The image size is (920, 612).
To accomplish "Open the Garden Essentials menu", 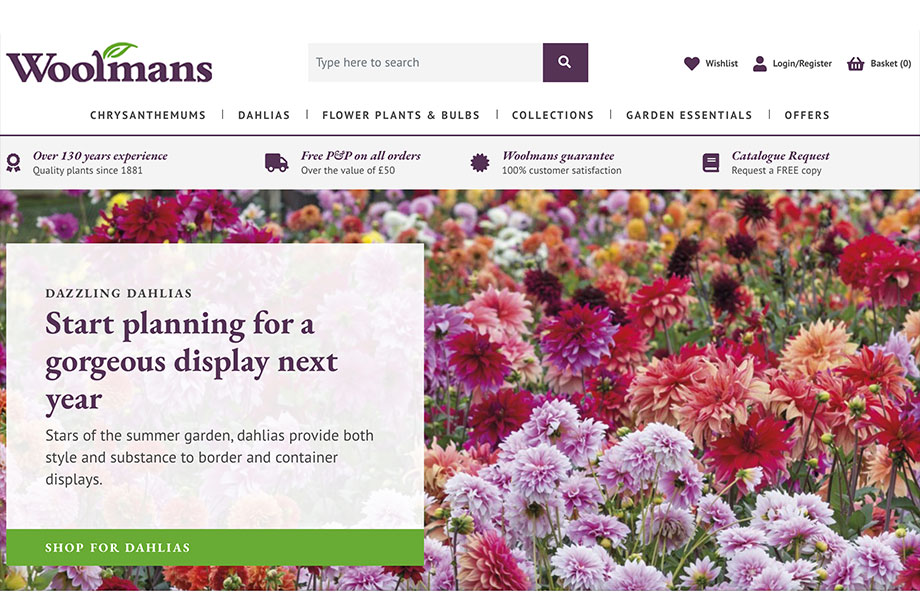I will point(689,115).
